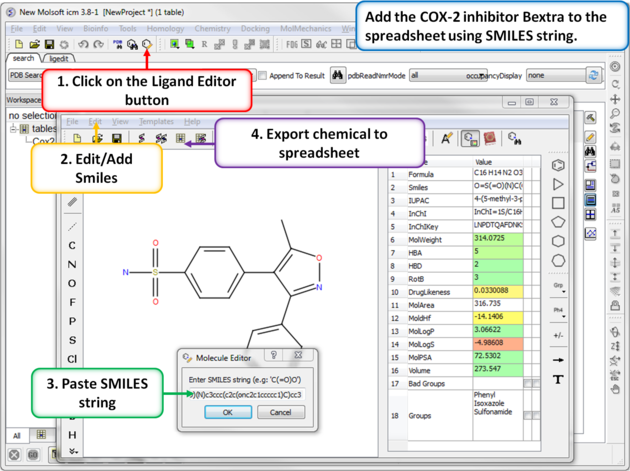
Task: Open the Chemistry menu
Action: [x=212, y=29]
